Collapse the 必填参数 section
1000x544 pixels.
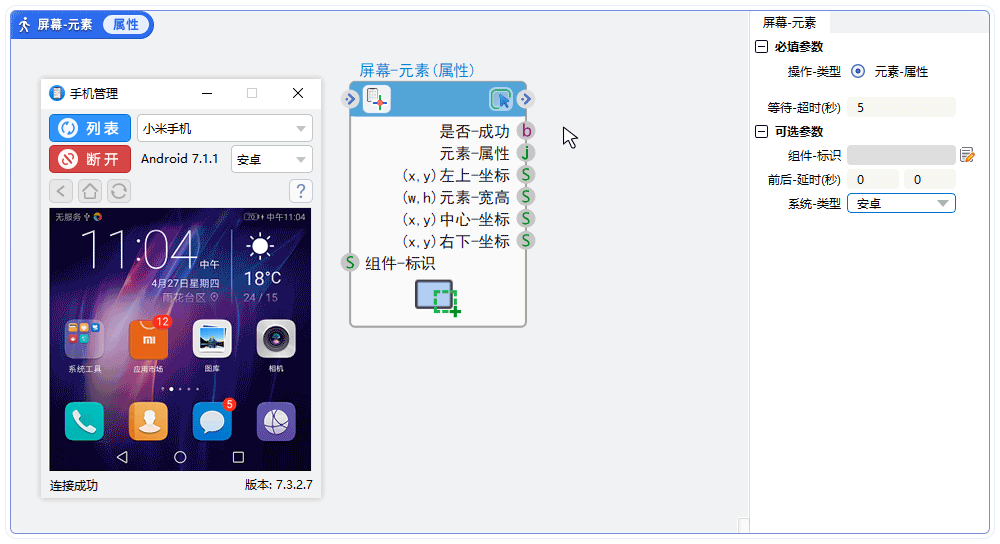pyautogui.click(x=761, y=47)
